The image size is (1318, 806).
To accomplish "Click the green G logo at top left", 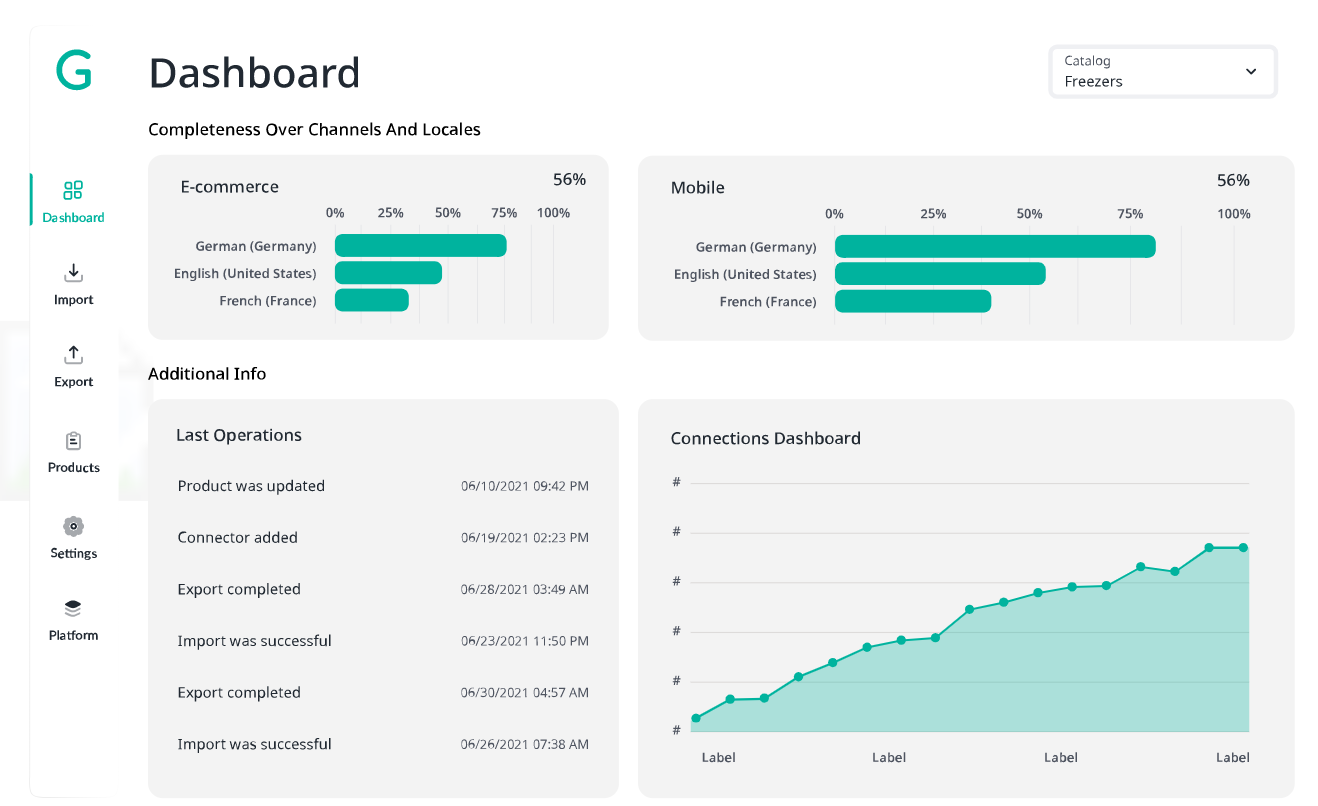I will click(x=74, y=71).
